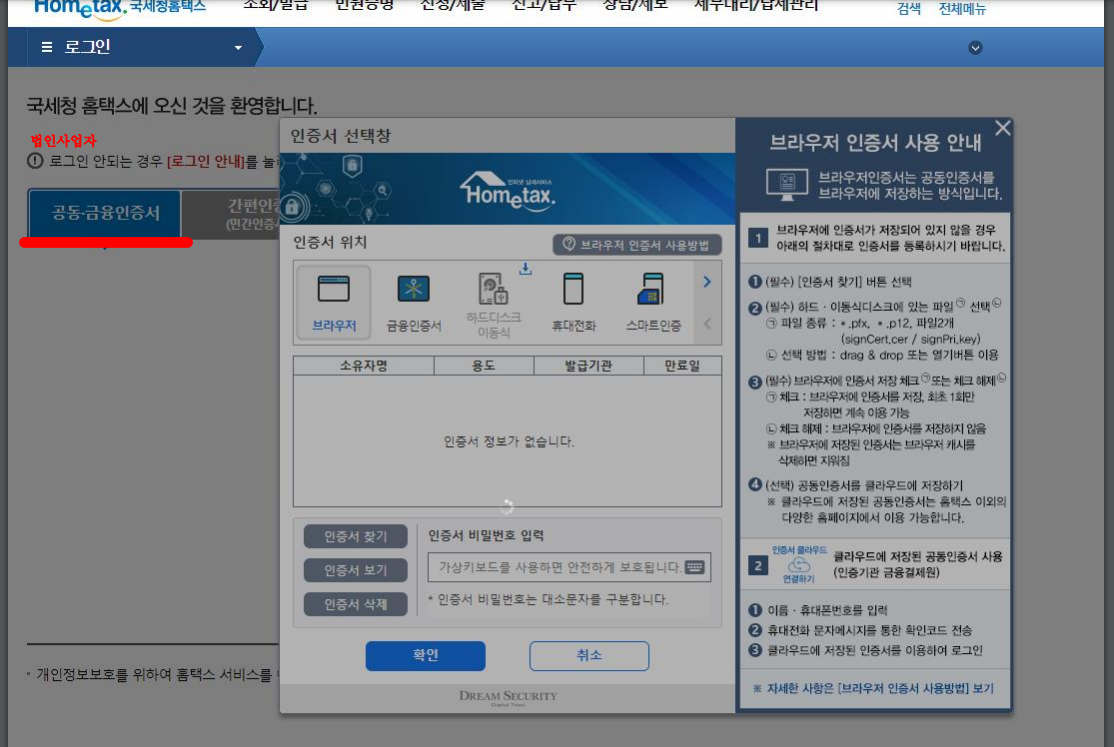Viewport: 1114px width, 747px height.
Task: Select the 브라우저 certificate location icon
Action: (334, 301)
